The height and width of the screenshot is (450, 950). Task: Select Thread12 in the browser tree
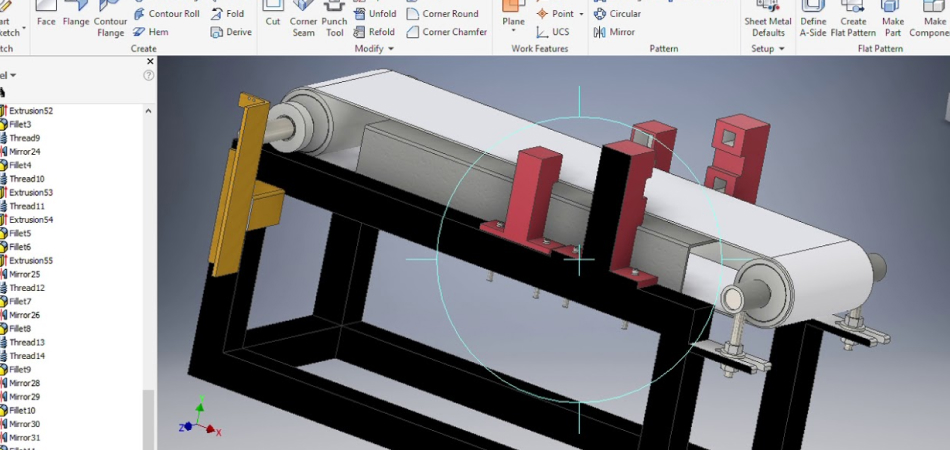[x=27, y=288]
